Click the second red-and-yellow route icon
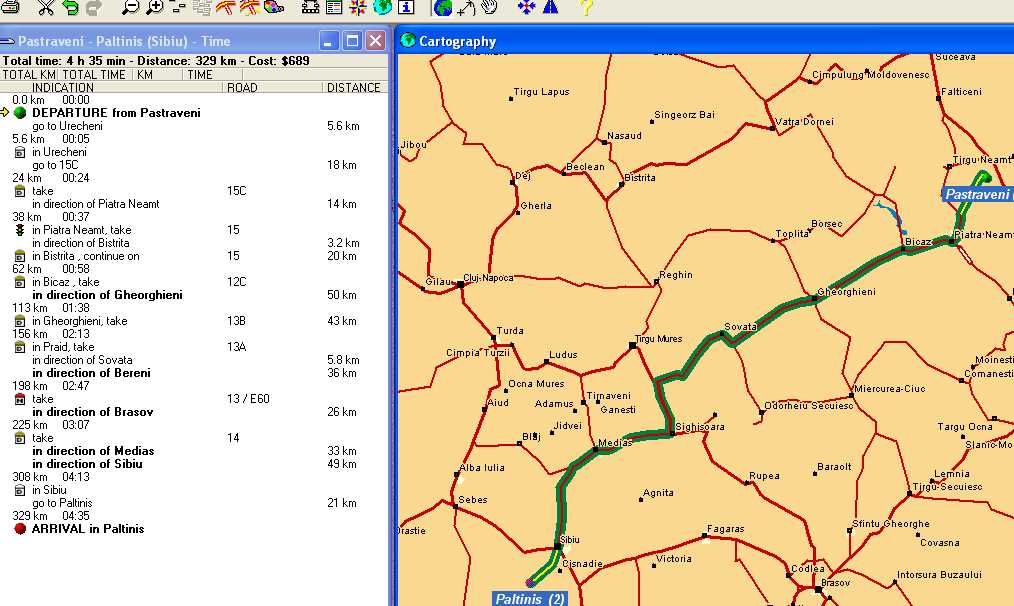 (250, 7)
